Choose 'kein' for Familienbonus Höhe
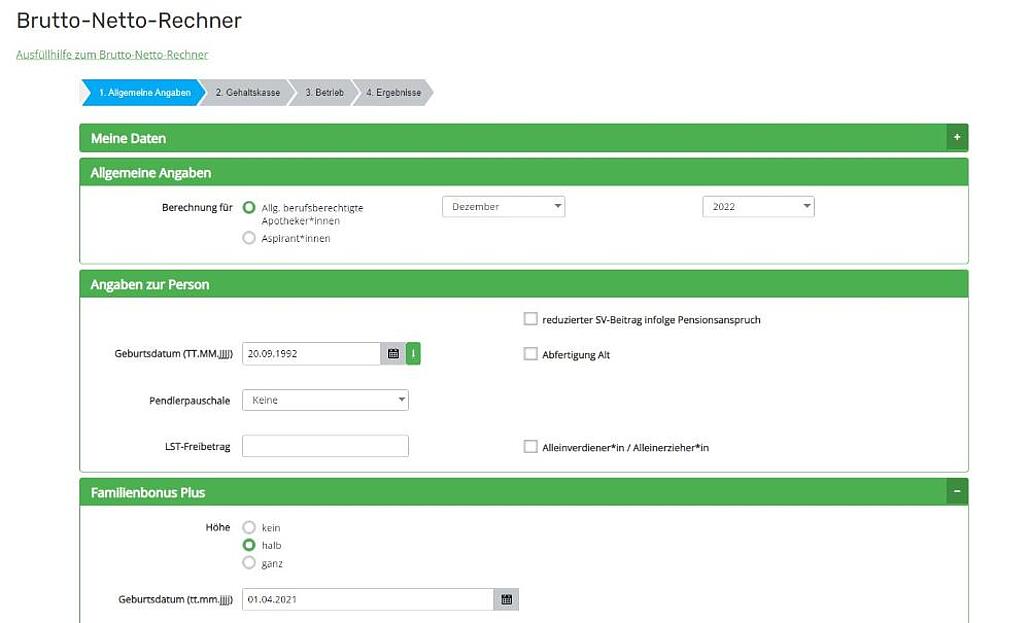This screenshot has width=1030, height=623. pos(249,528)
